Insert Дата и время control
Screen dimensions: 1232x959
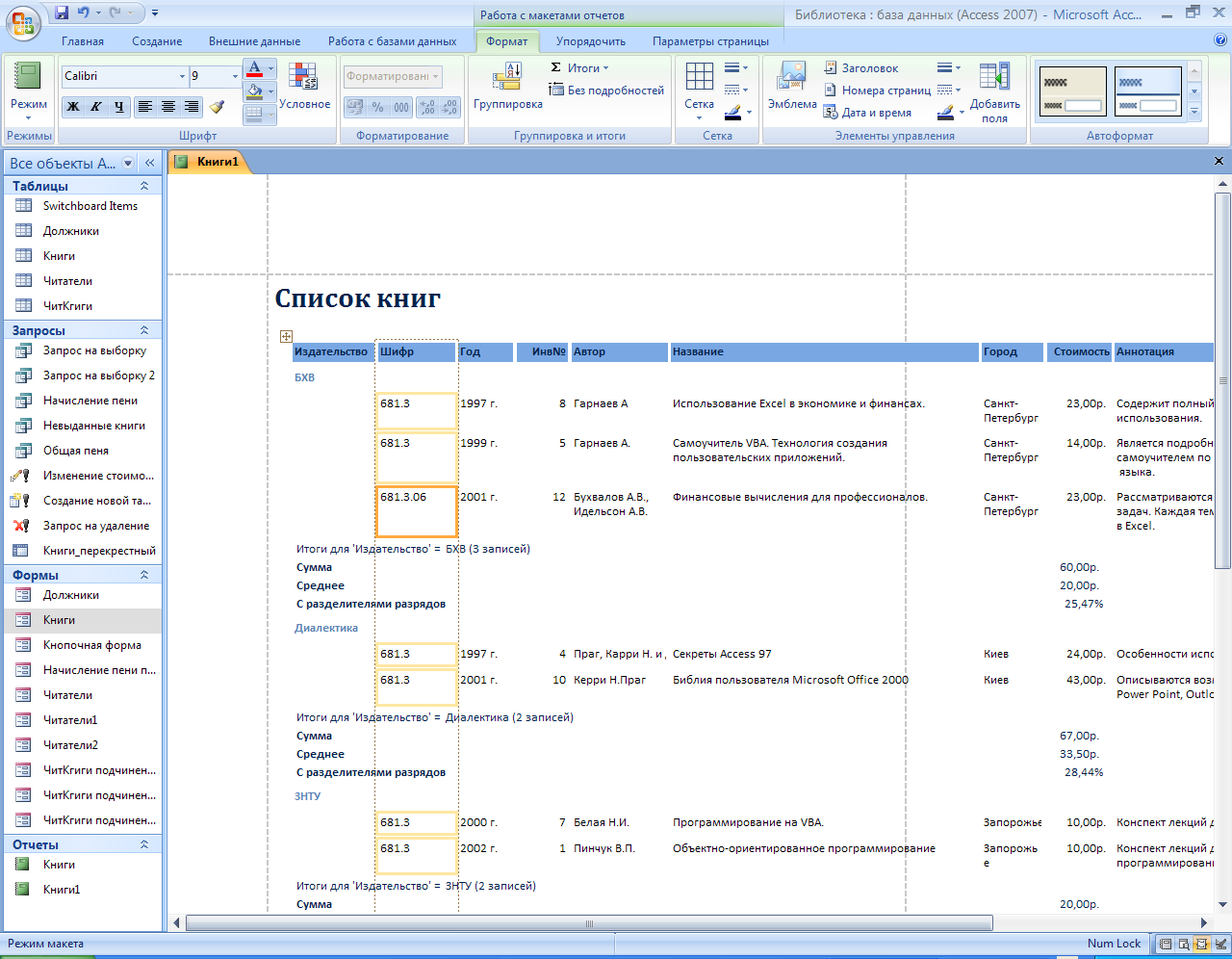coord(867,113)
